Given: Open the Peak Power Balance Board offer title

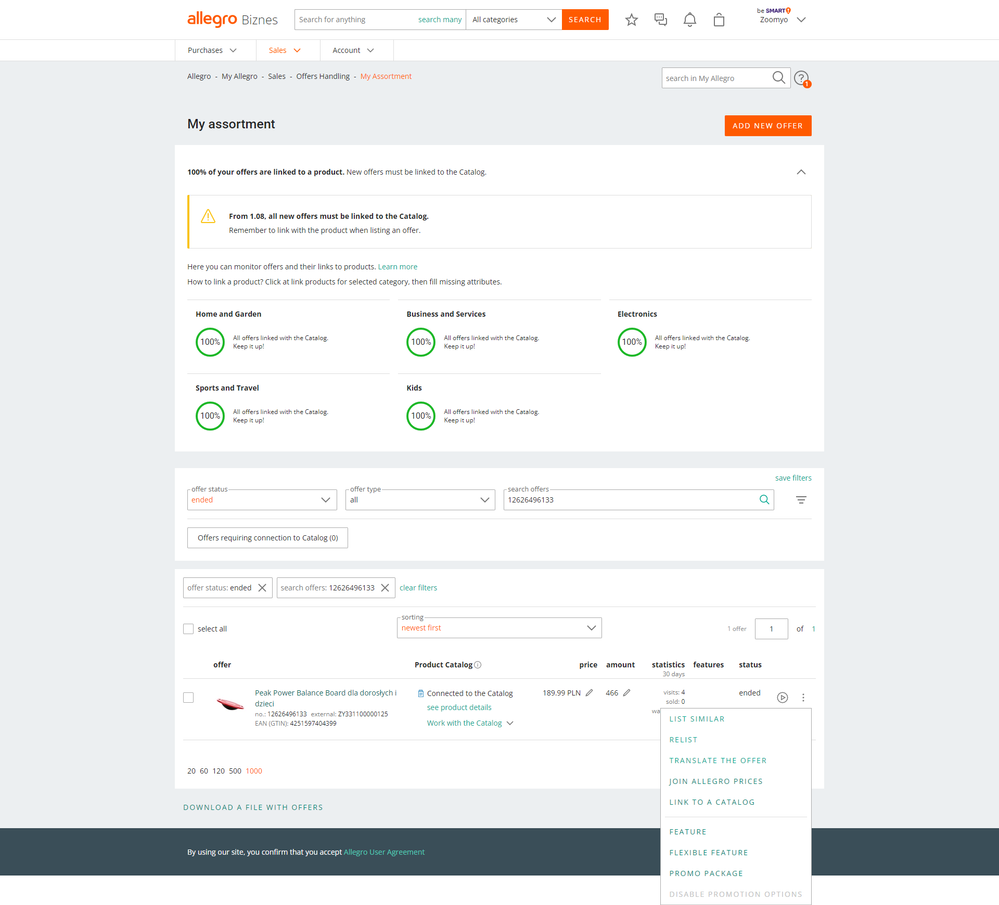Looking at the screenshot, I should [326, 698].
